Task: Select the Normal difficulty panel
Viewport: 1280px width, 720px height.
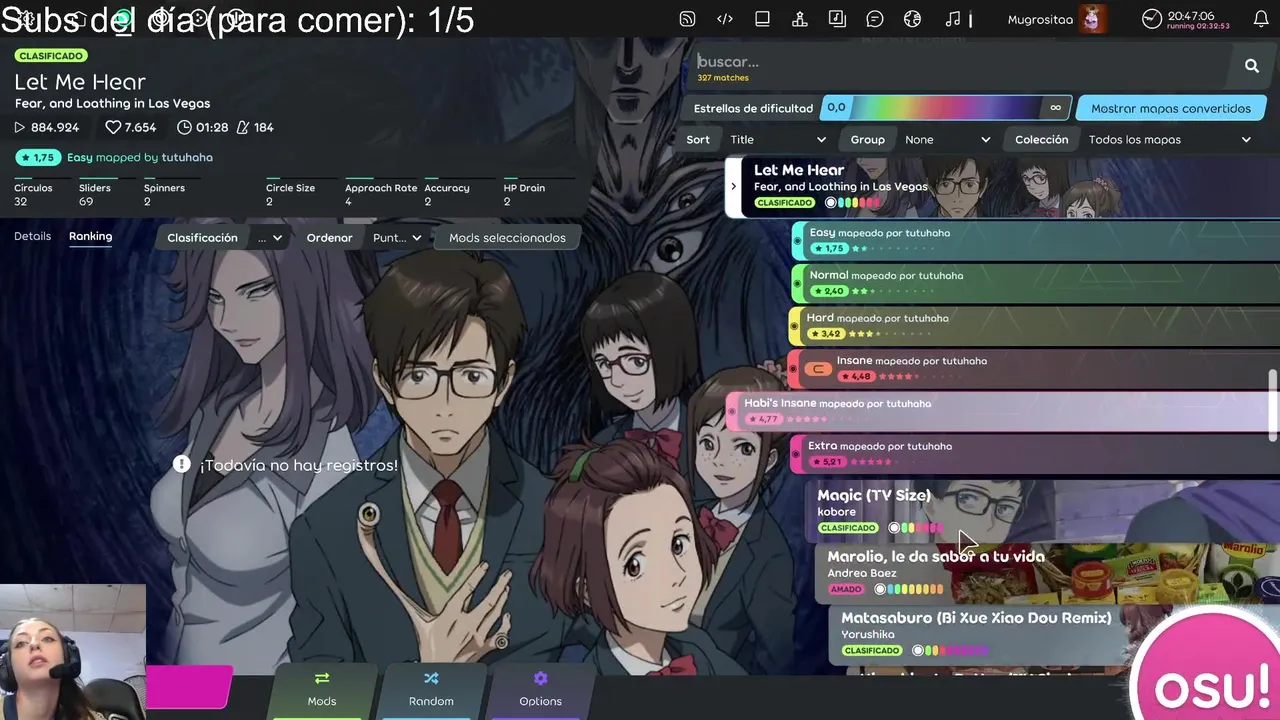Action: [x=1035, y=284]
